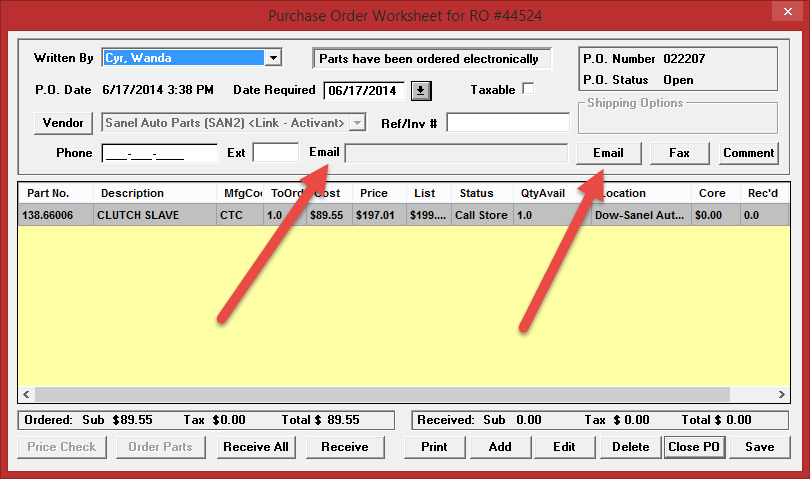Click 'Parts have been ordered electronically' notice
The image size is (810, 479).
pos(432,59)
